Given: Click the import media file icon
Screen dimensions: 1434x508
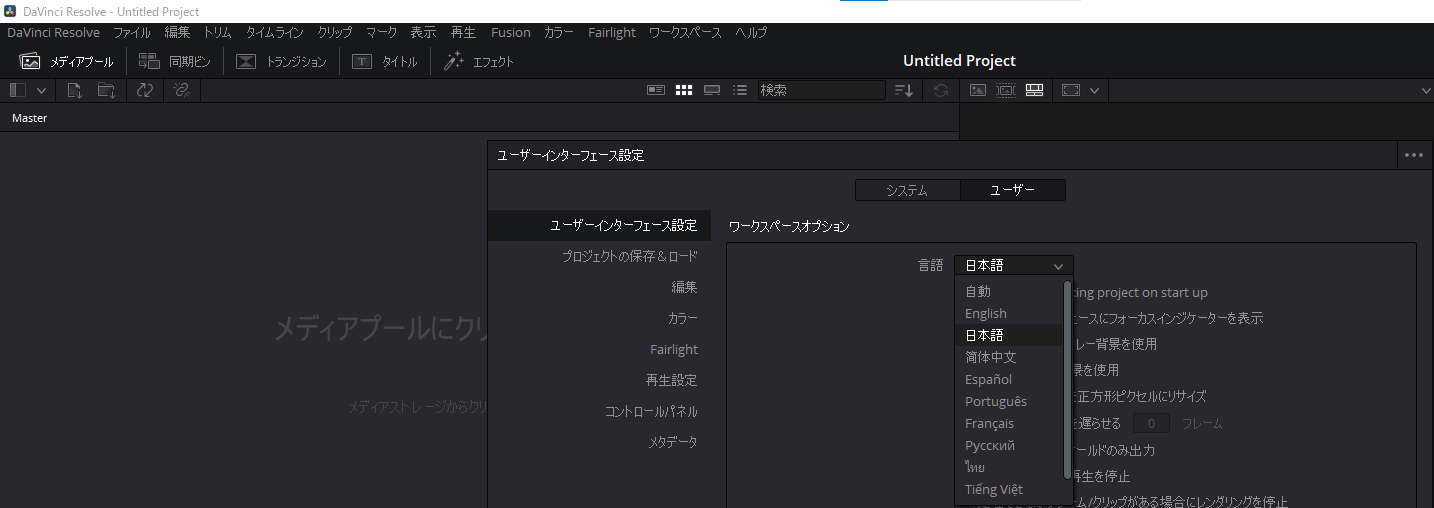Looking at the screenshot, I should point(75,90).
